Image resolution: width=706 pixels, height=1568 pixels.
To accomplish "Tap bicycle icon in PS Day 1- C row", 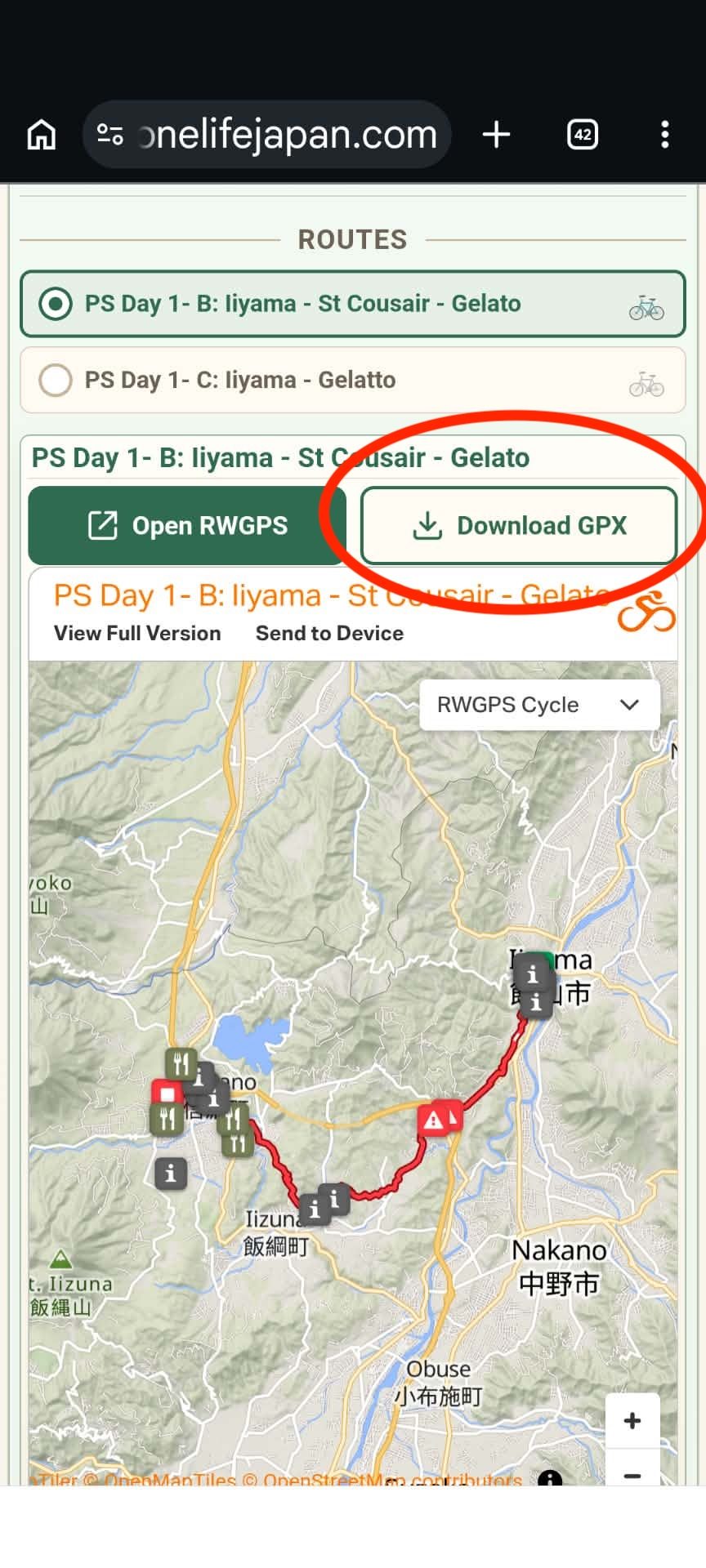I will 646,383.
